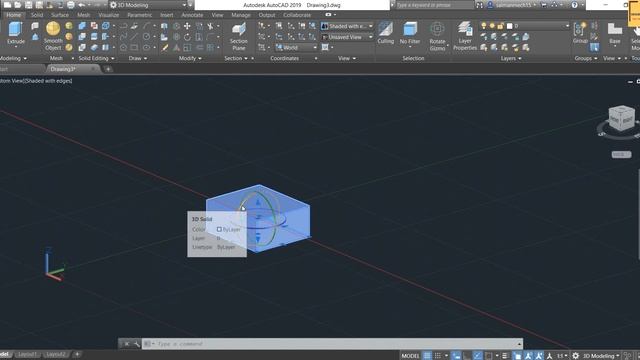Screen dimensions: 640x360
Task: Open the Base view tool
Action: click(x=614, y=33)
